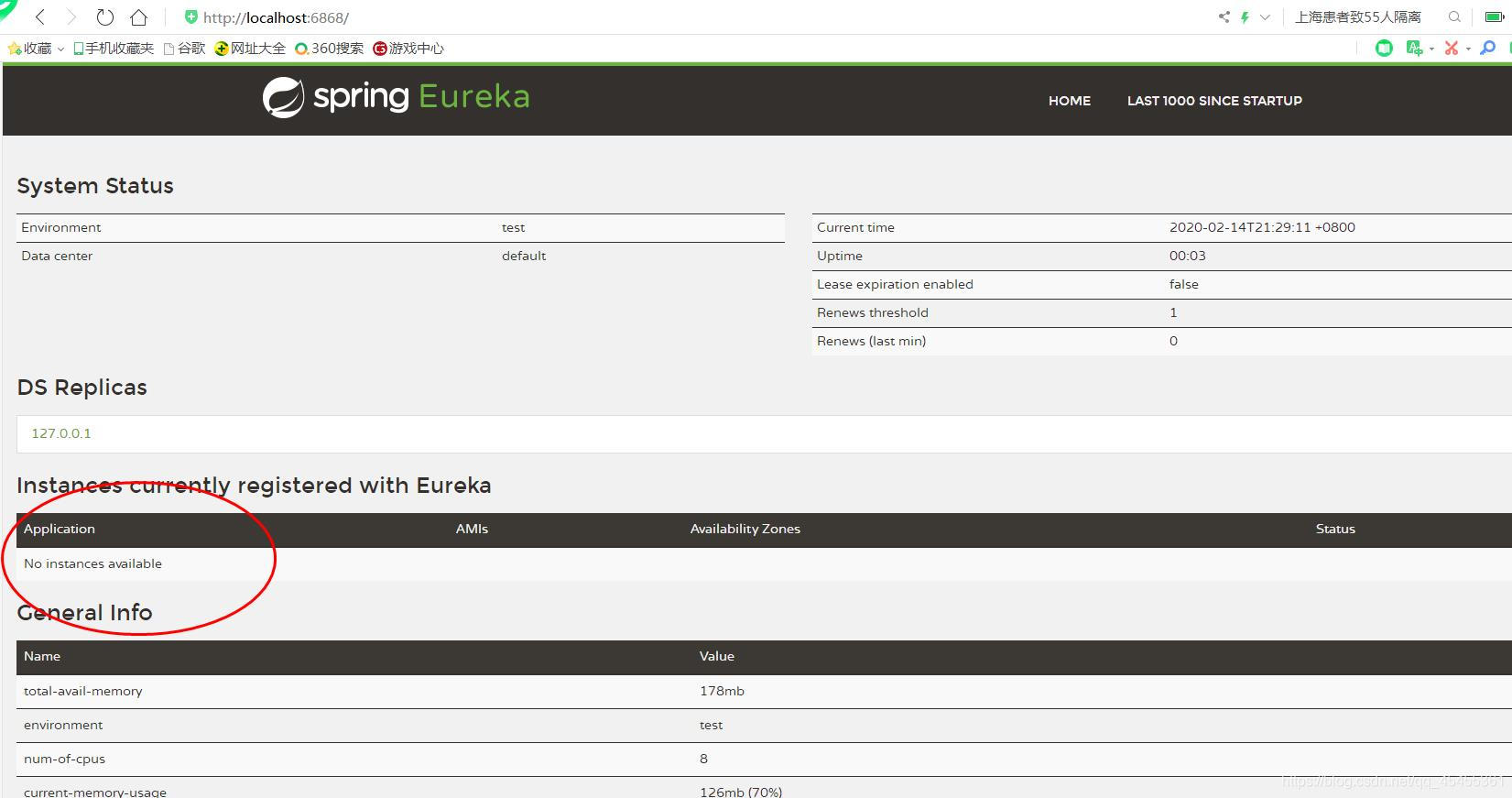Click the DS Replicas heading
Viewport: 1512px width, 798px height.
coord(82,388)
